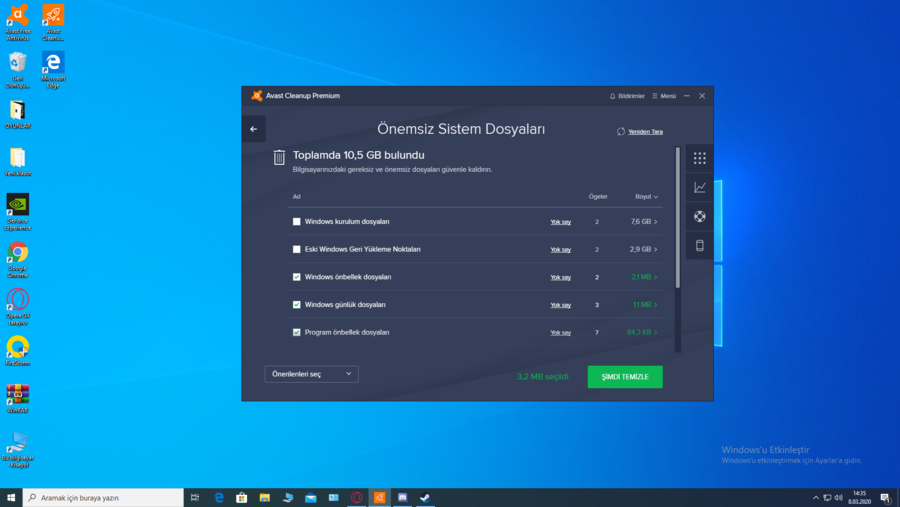The height and width of the screenshot is (507, 900).
Task: Click Yok say for Eski Windows Geri Yükleme
Action: pos(560,249)
